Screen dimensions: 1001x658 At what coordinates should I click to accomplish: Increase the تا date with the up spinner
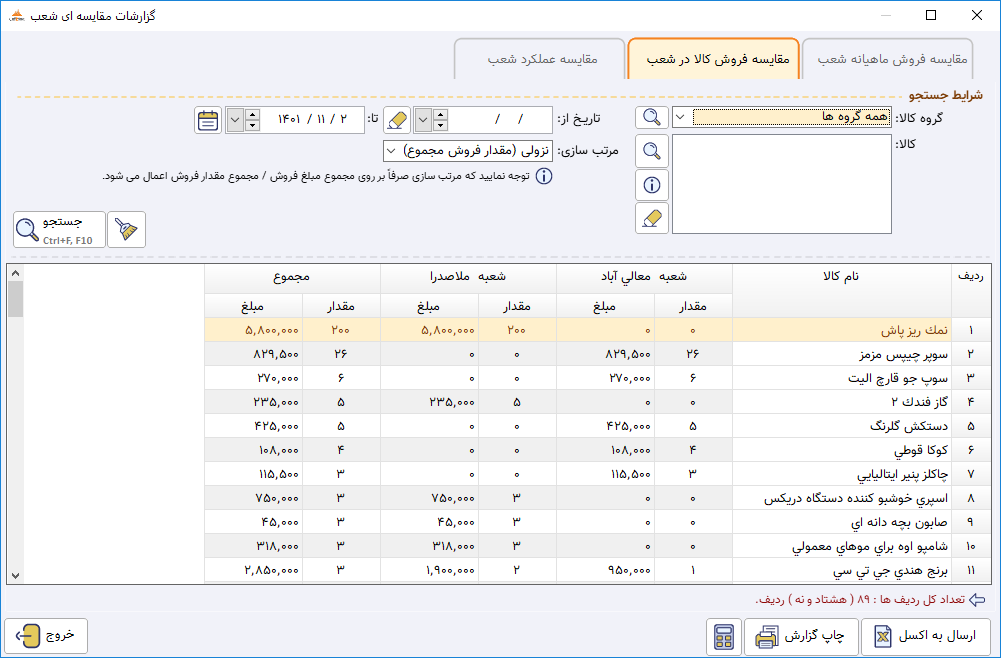point(252,114)
